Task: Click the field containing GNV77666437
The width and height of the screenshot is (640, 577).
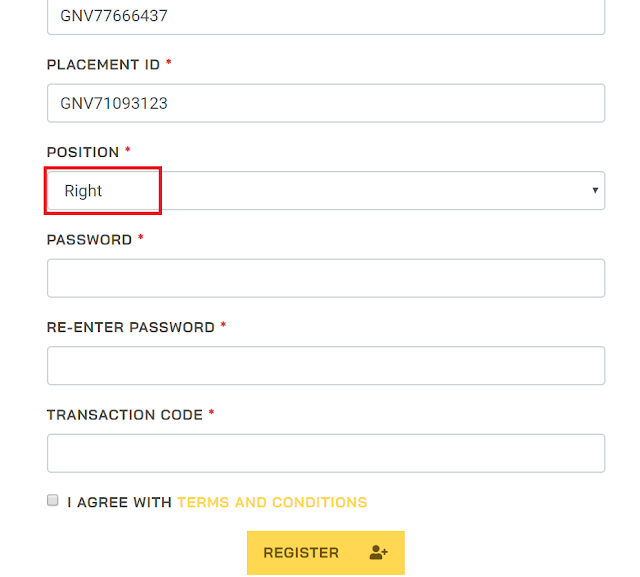Action: pos(326,16)
